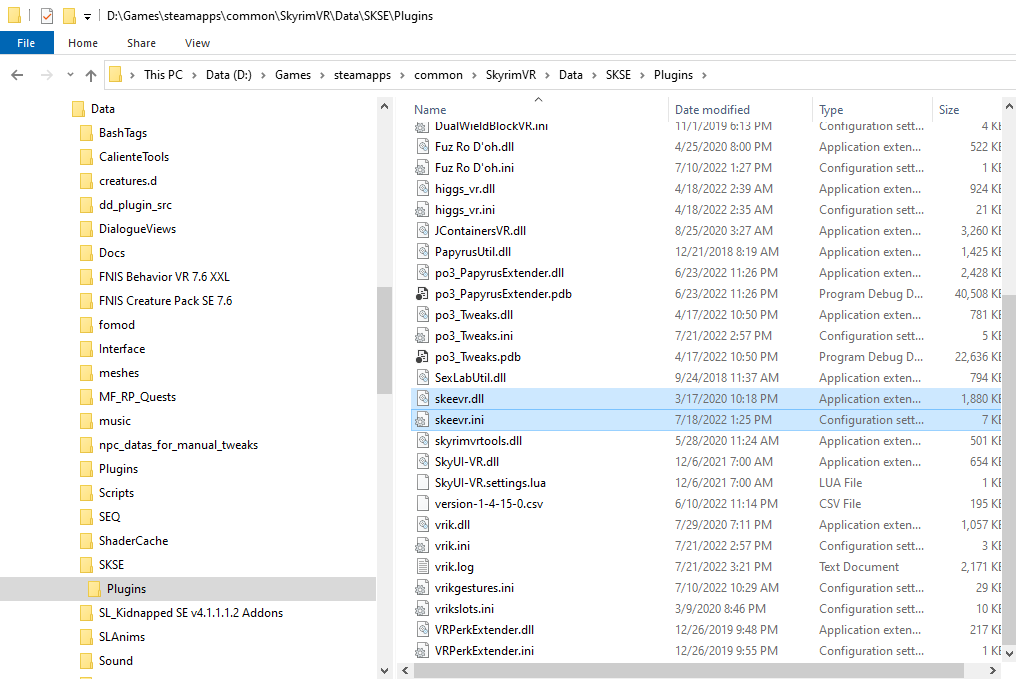Click the navigation pane scroll down arrow
This screenshot has height=684, width=1016.
[x=384, y=671]
